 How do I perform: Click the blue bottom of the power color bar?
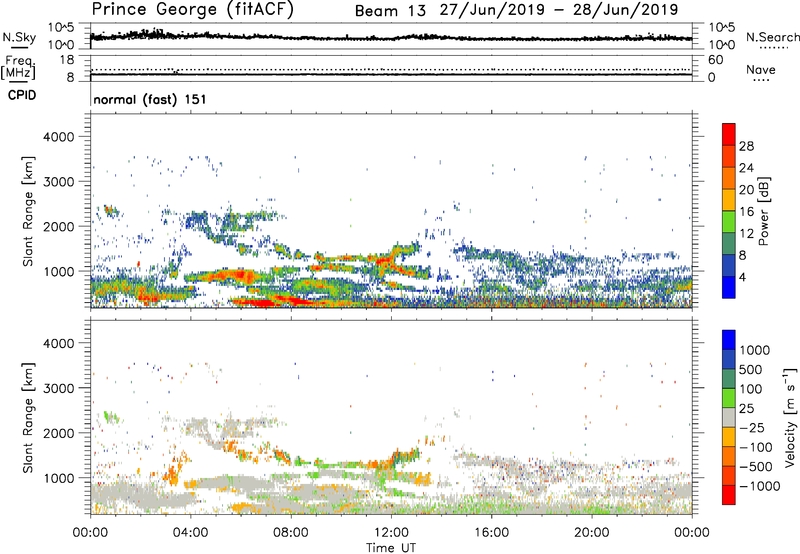click(x=729, y=287)
